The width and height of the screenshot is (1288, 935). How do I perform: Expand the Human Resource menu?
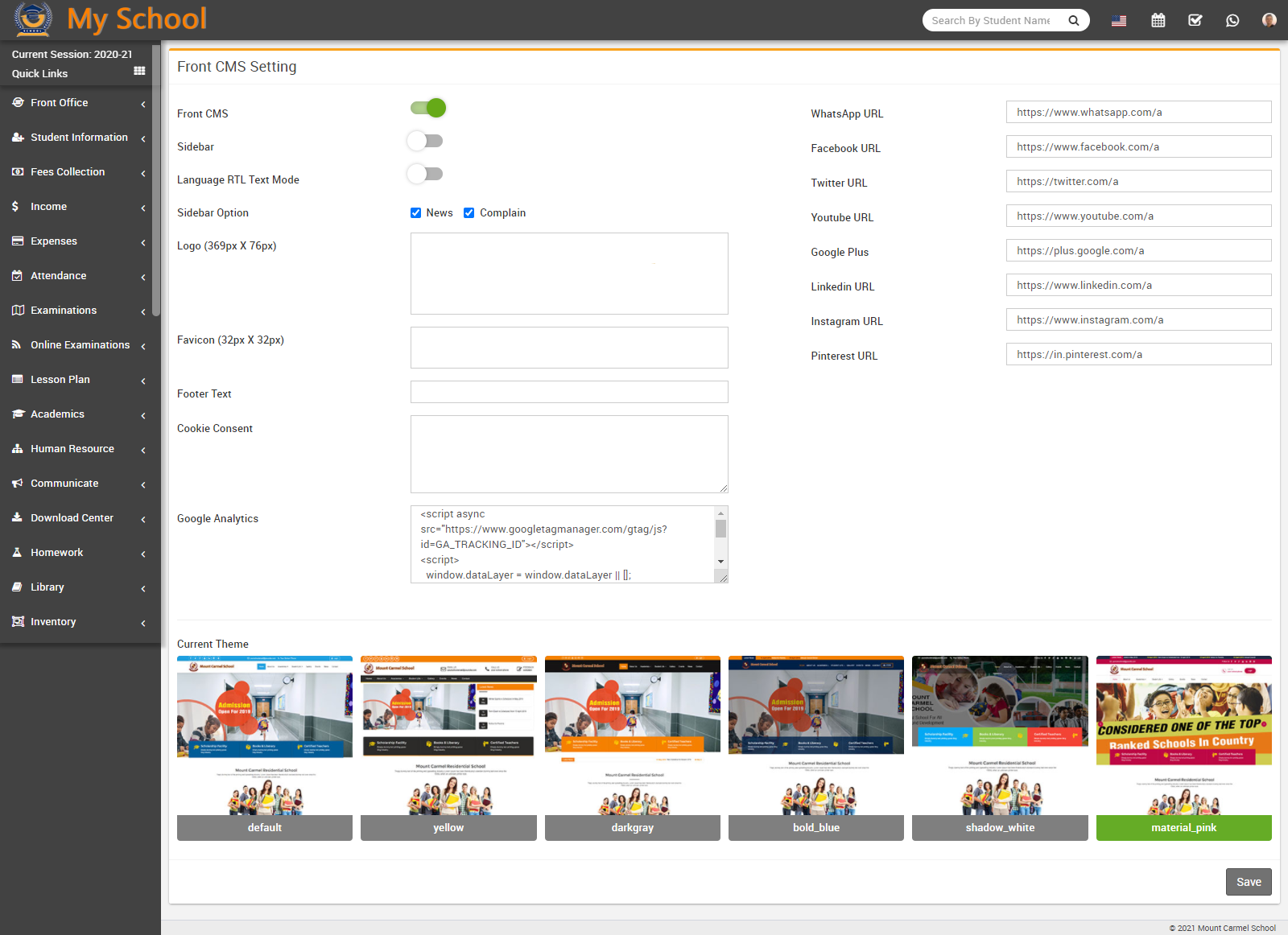pyautogui.click(x=72, y=448)
